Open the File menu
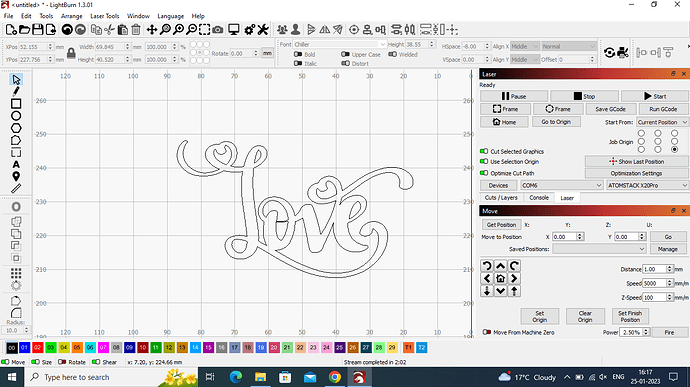This screenshot has height=387, width=690. pos(8,16)
